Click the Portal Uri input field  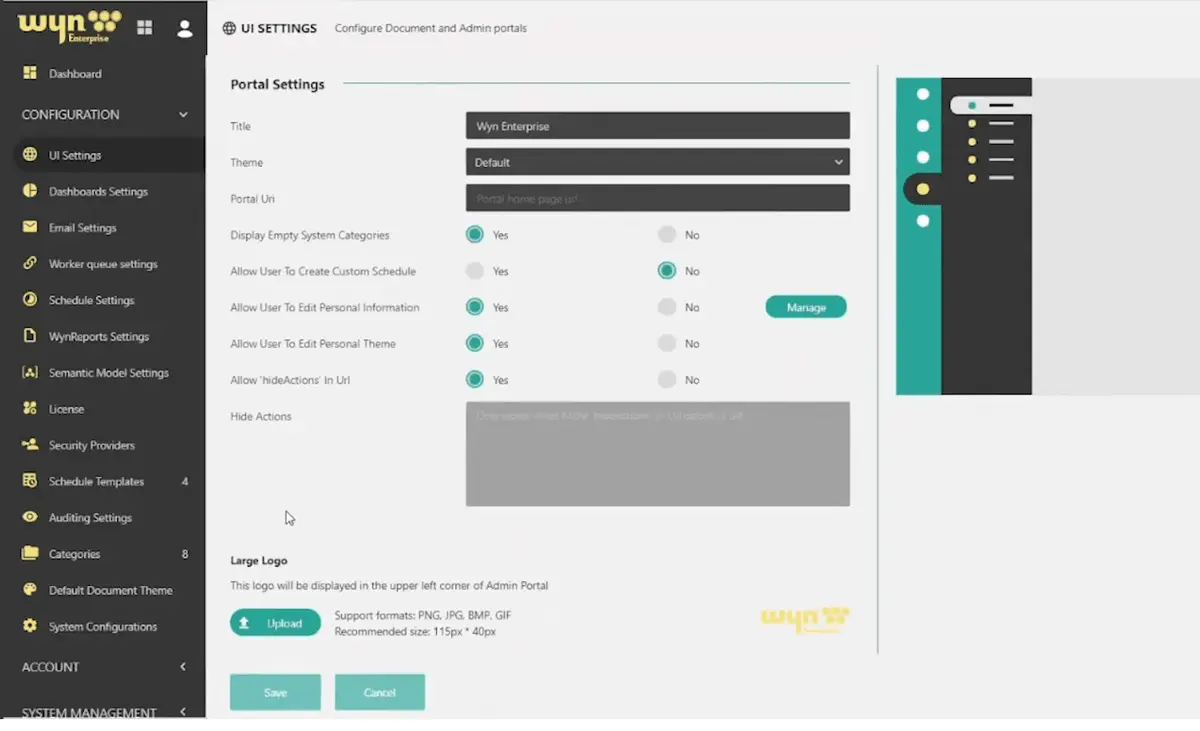pyautogui.click(x=658, y=198)
